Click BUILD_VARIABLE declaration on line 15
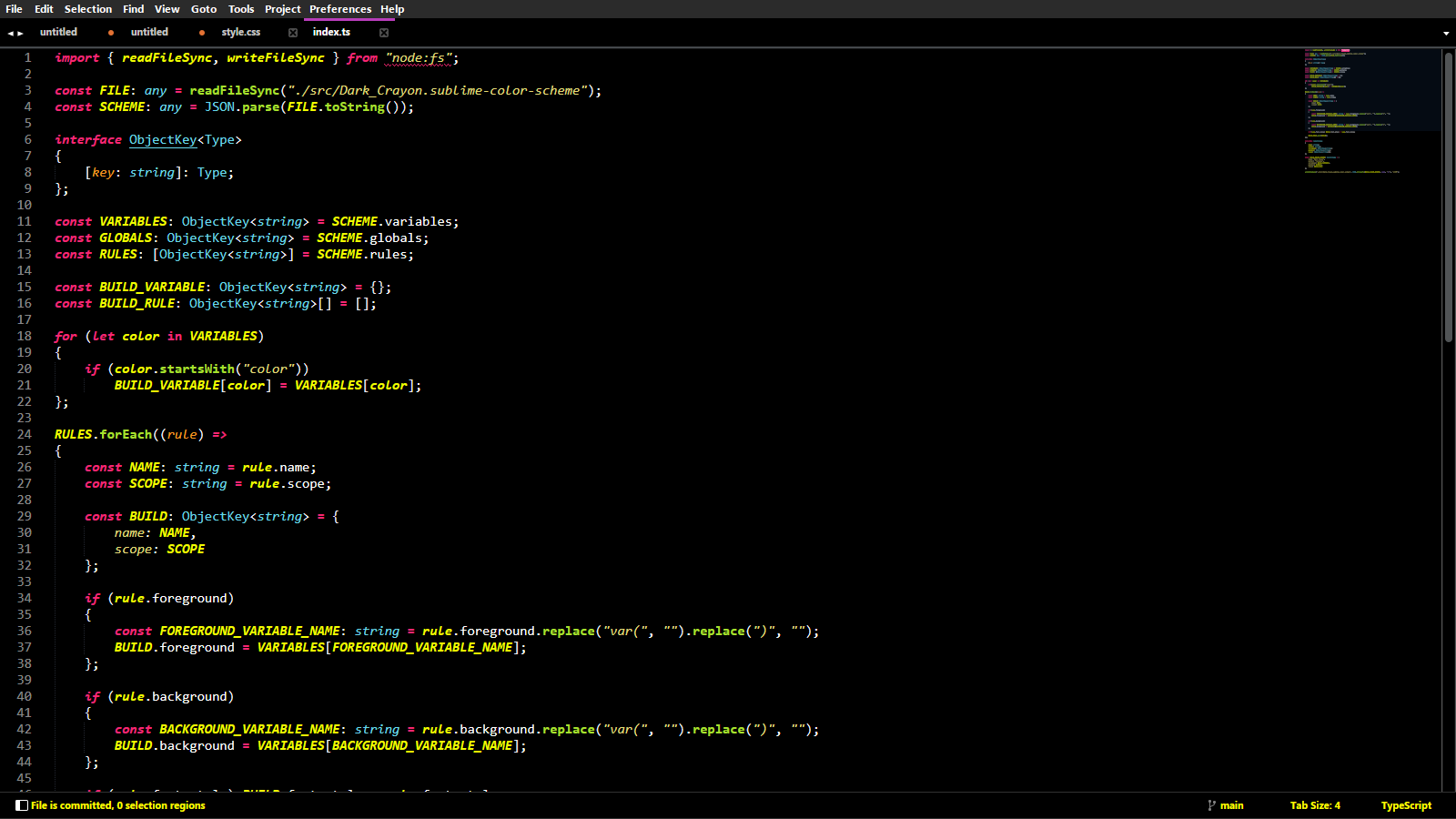1456x819 pixels. click(x=153, y=287)
